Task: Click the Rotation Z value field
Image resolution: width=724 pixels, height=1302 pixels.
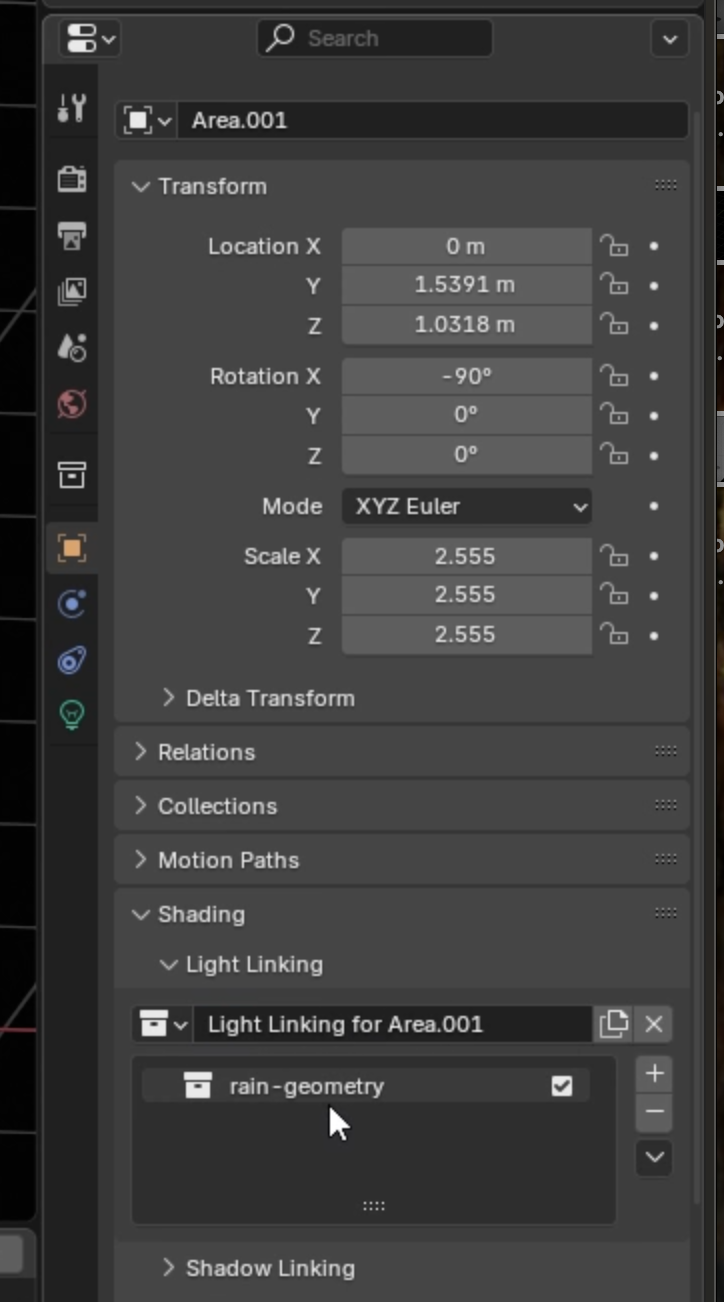Action: [466, 455]
